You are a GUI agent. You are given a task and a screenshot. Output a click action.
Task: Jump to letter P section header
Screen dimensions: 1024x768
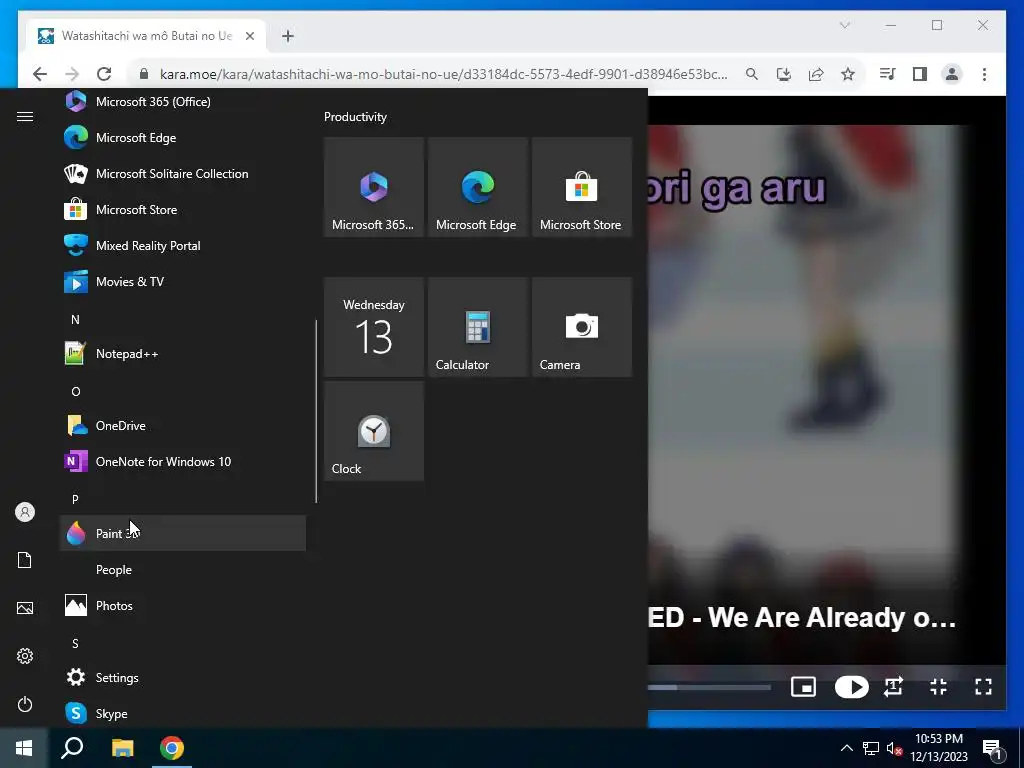(x=75, y=499)
